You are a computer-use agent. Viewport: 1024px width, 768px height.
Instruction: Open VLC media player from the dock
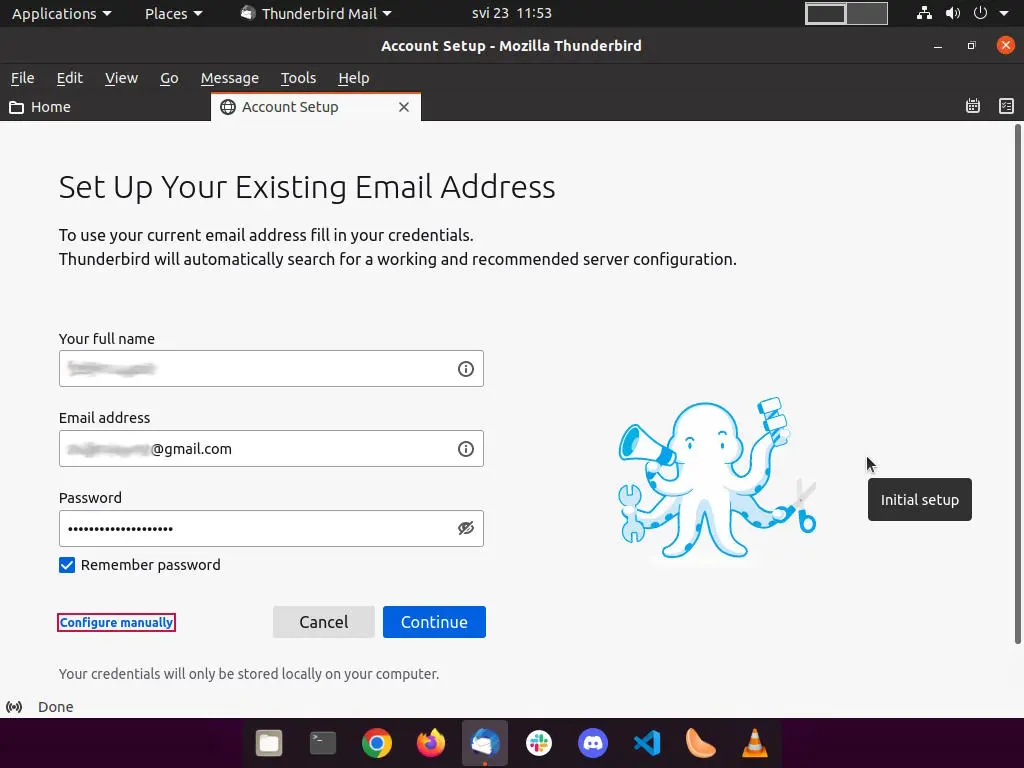(x=755, y=743)
